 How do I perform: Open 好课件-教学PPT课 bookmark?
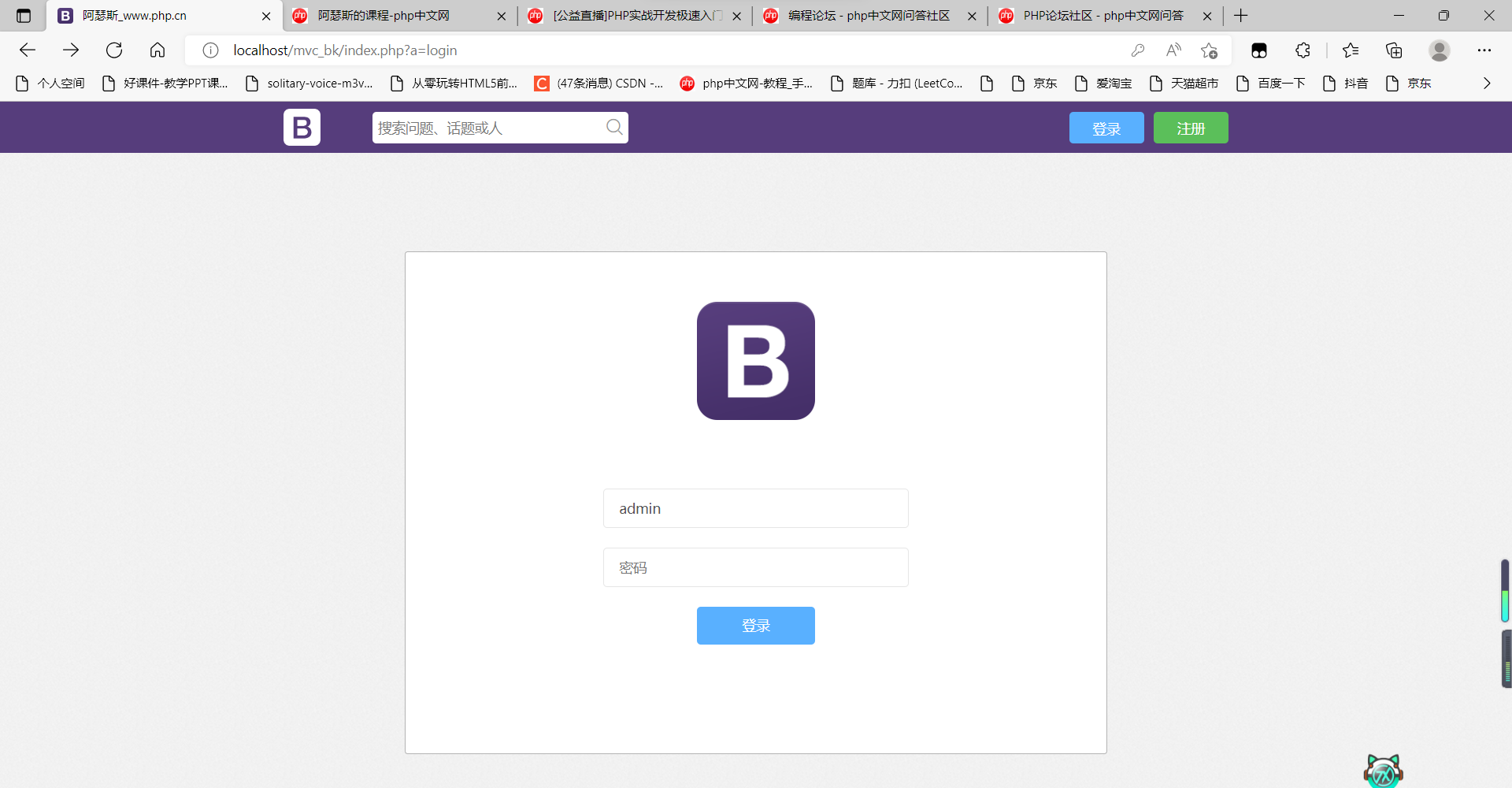click(165, 84)
